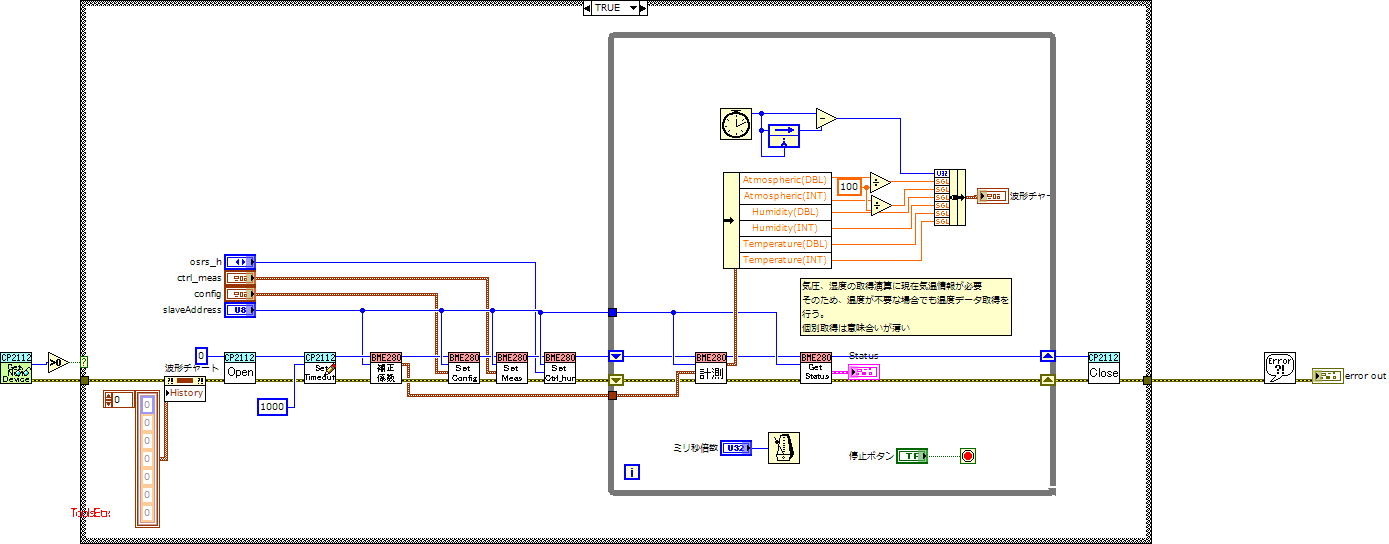
Task: Select the TRUE case label
Action: (608, 8)
